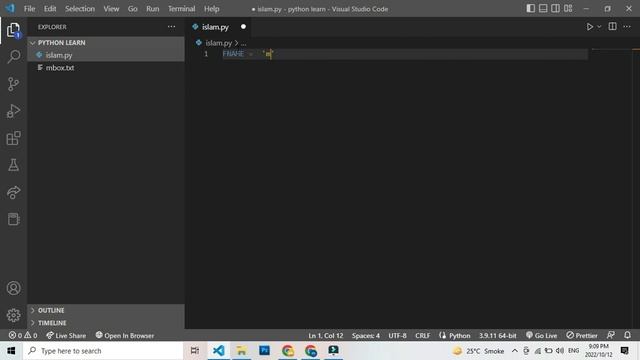Collapse the PYTHON LEARN folder
The width and height of the screenshot is (640, 360).
106,42
